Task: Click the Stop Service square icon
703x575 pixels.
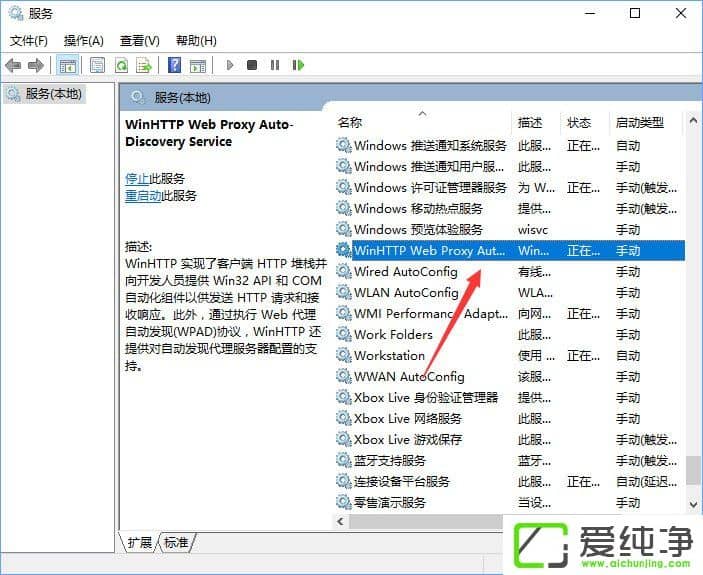Action: 252,65
